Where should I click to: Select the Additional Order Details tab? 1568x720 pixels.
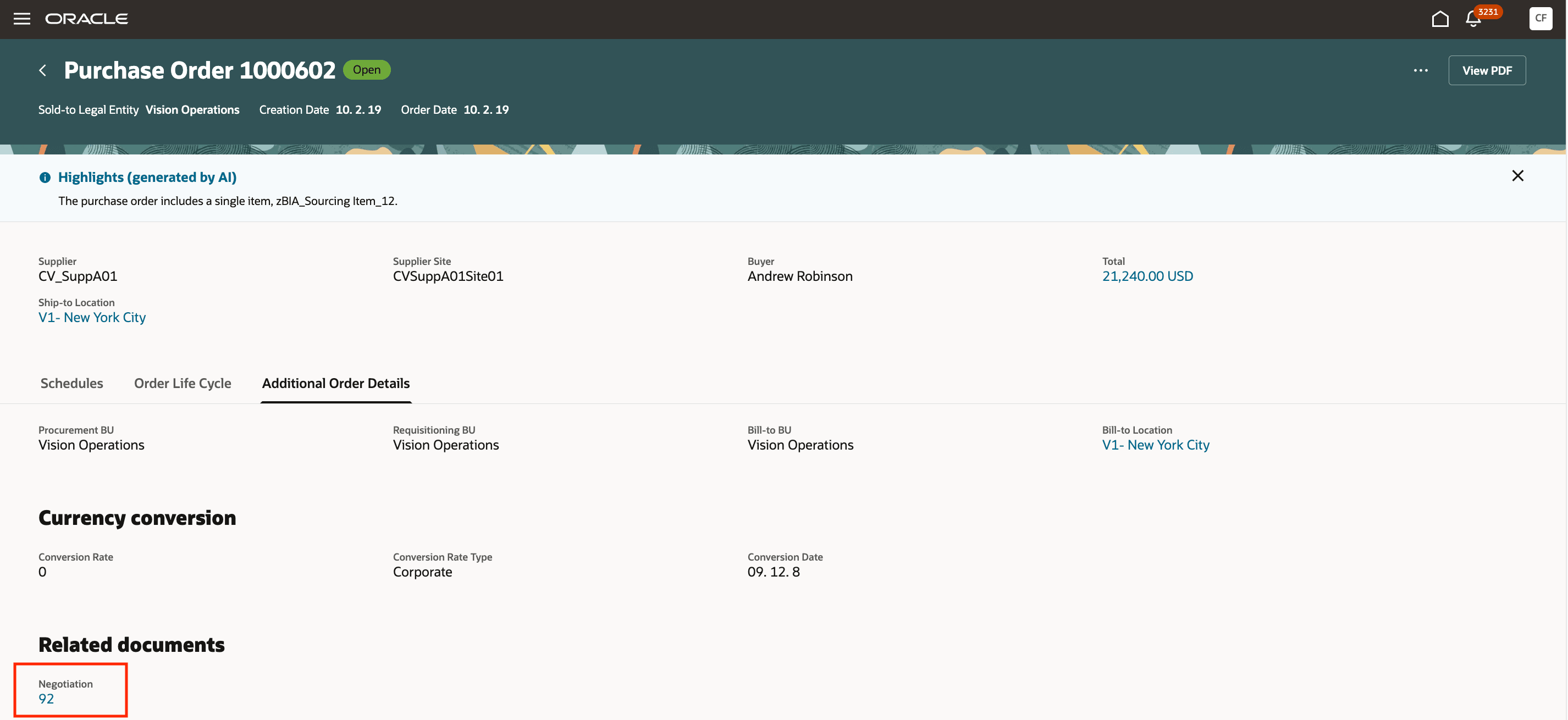pos(335,384)
